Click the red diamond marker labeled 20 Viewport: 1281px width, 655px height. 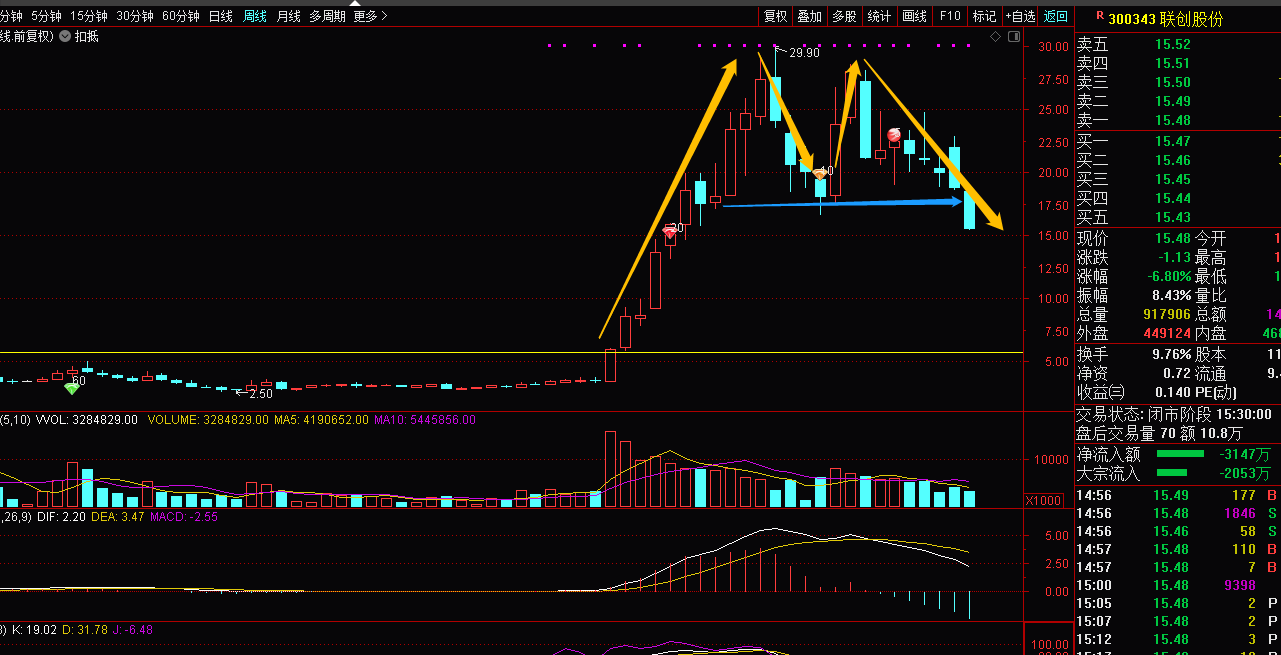(x=670, y=231)
